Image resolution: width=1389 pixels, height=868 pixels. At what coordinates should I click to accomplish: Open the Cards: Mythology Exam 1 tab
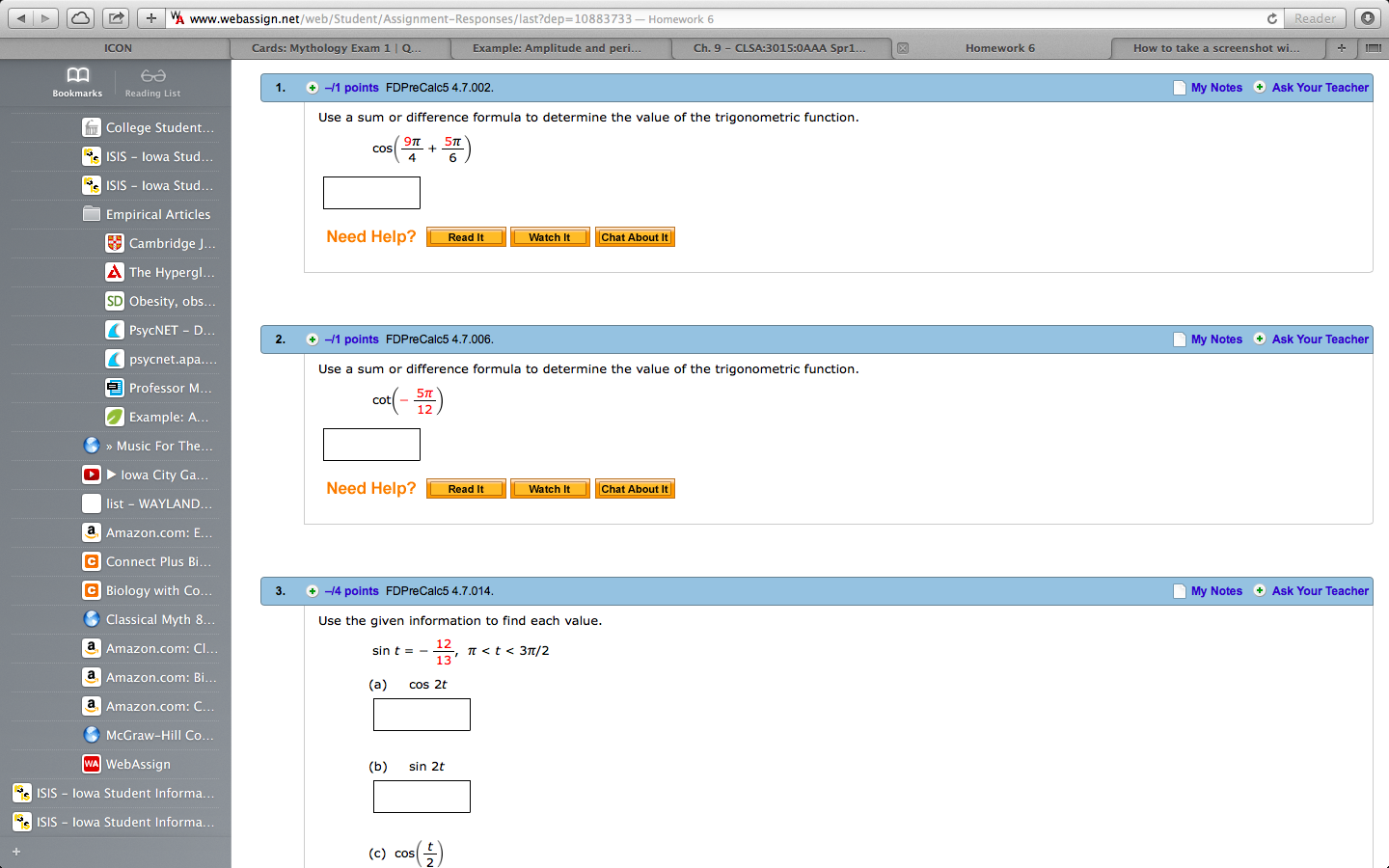(x=338, y=47)
